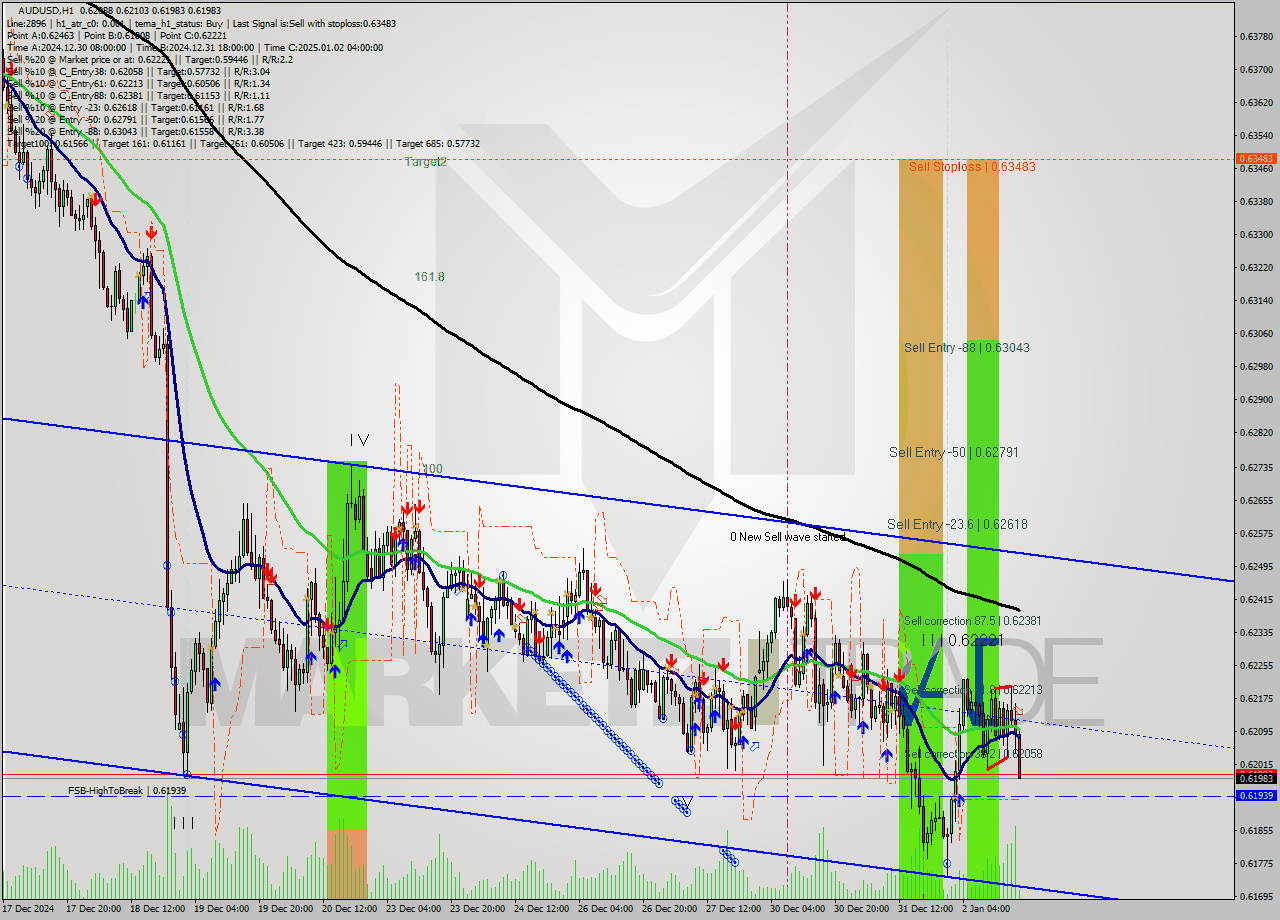Select the 'Sell Entry -50 | 0.62791' label
This screenshot has width=1280, height=920.
tap(954, 453)
